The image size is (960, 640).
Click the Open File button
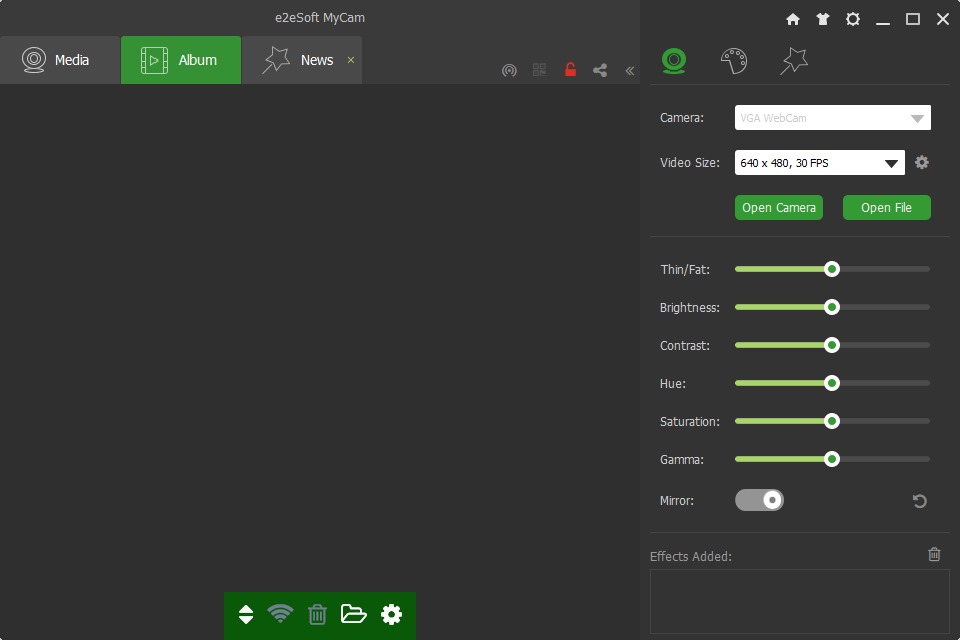(887, 208)
